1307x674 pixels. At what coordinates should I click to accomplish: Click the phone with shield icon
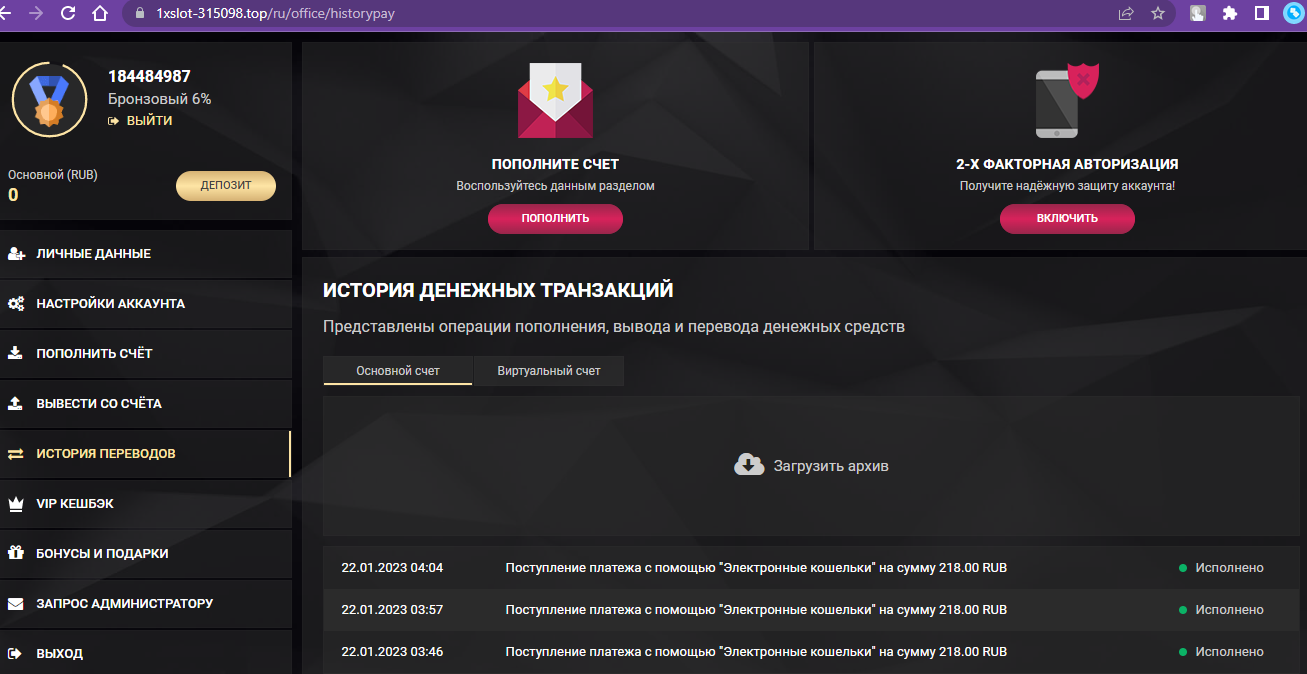(1067, 101)
